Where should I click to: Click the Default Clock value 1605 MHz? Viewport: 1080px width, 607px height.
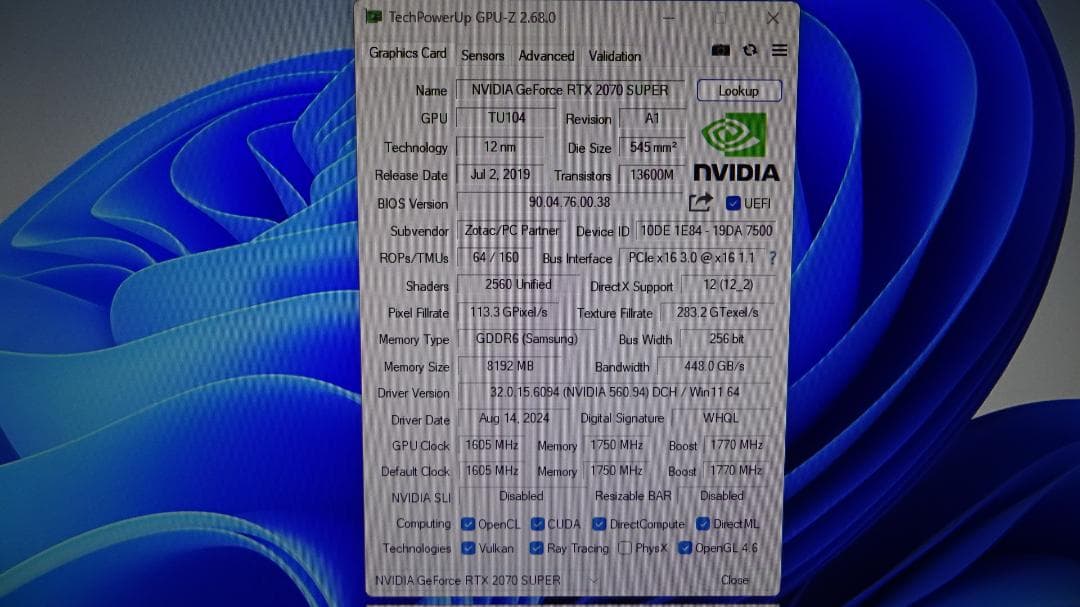tap(491, 471)
